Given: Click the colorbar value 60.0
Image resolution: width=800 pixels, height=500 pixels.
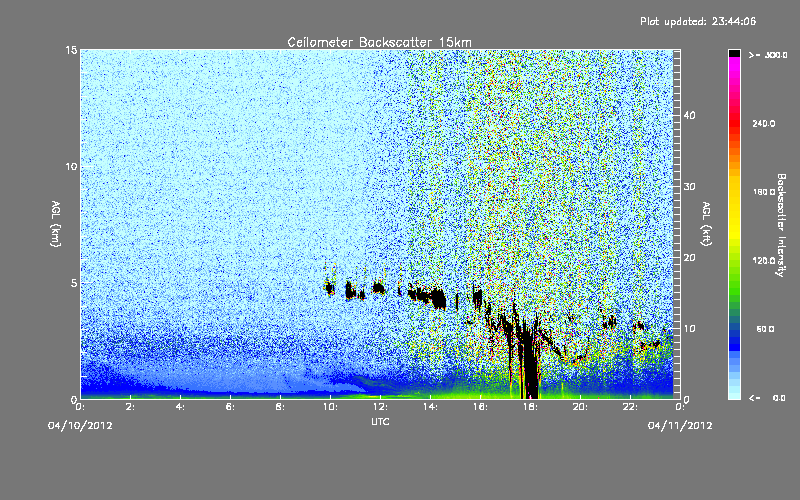Looking at the screenshot, I should tap(765, 329).
